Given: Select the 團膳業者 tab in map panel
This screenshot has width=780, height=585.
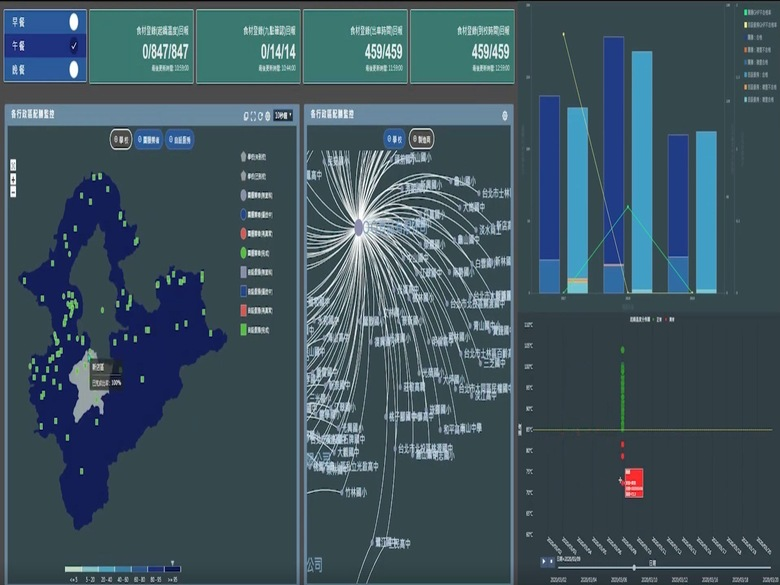Looking at the screenshot, I should coord(148,139).
